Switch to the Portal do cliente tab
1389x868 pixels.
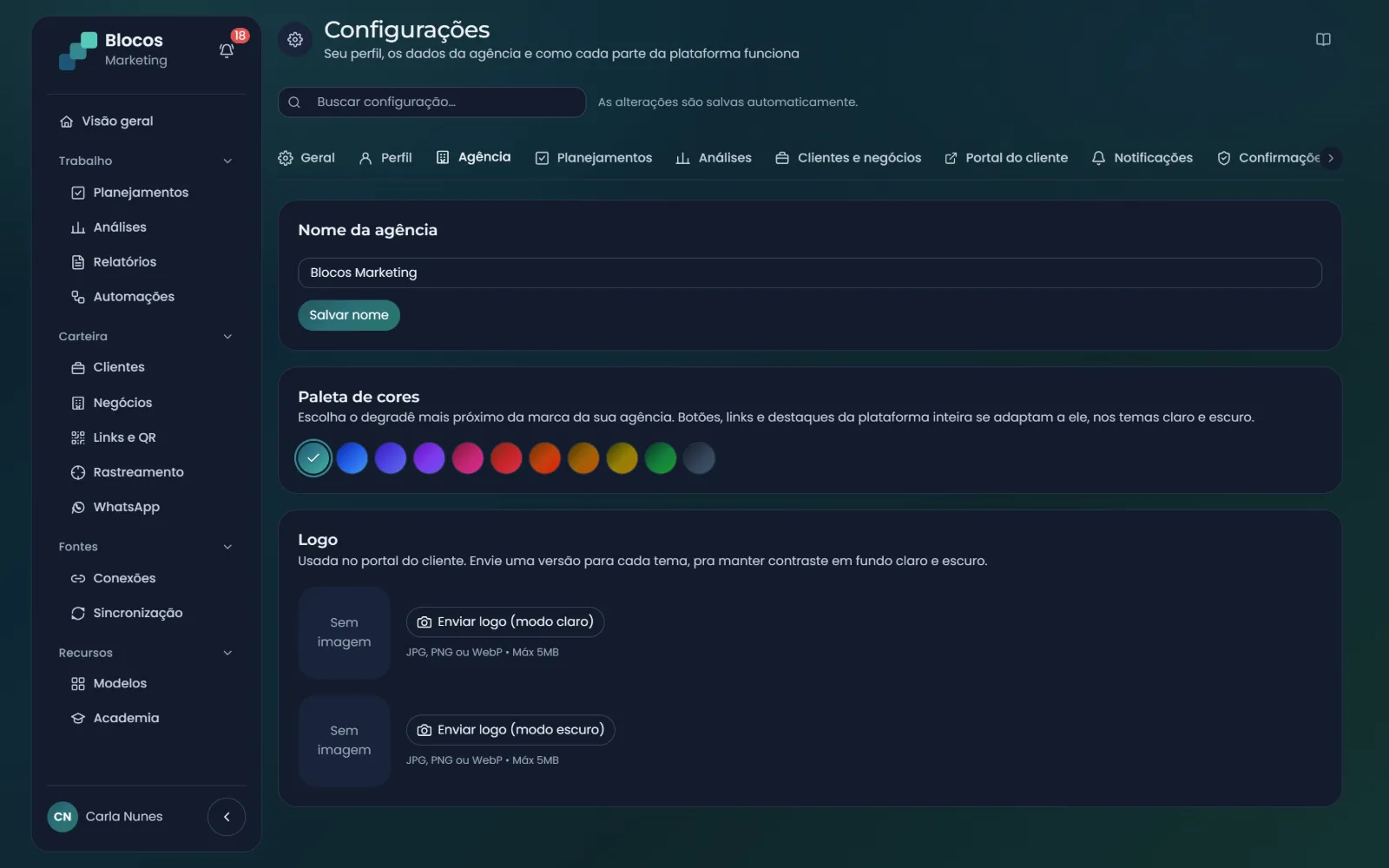(x=1006, y=158)
